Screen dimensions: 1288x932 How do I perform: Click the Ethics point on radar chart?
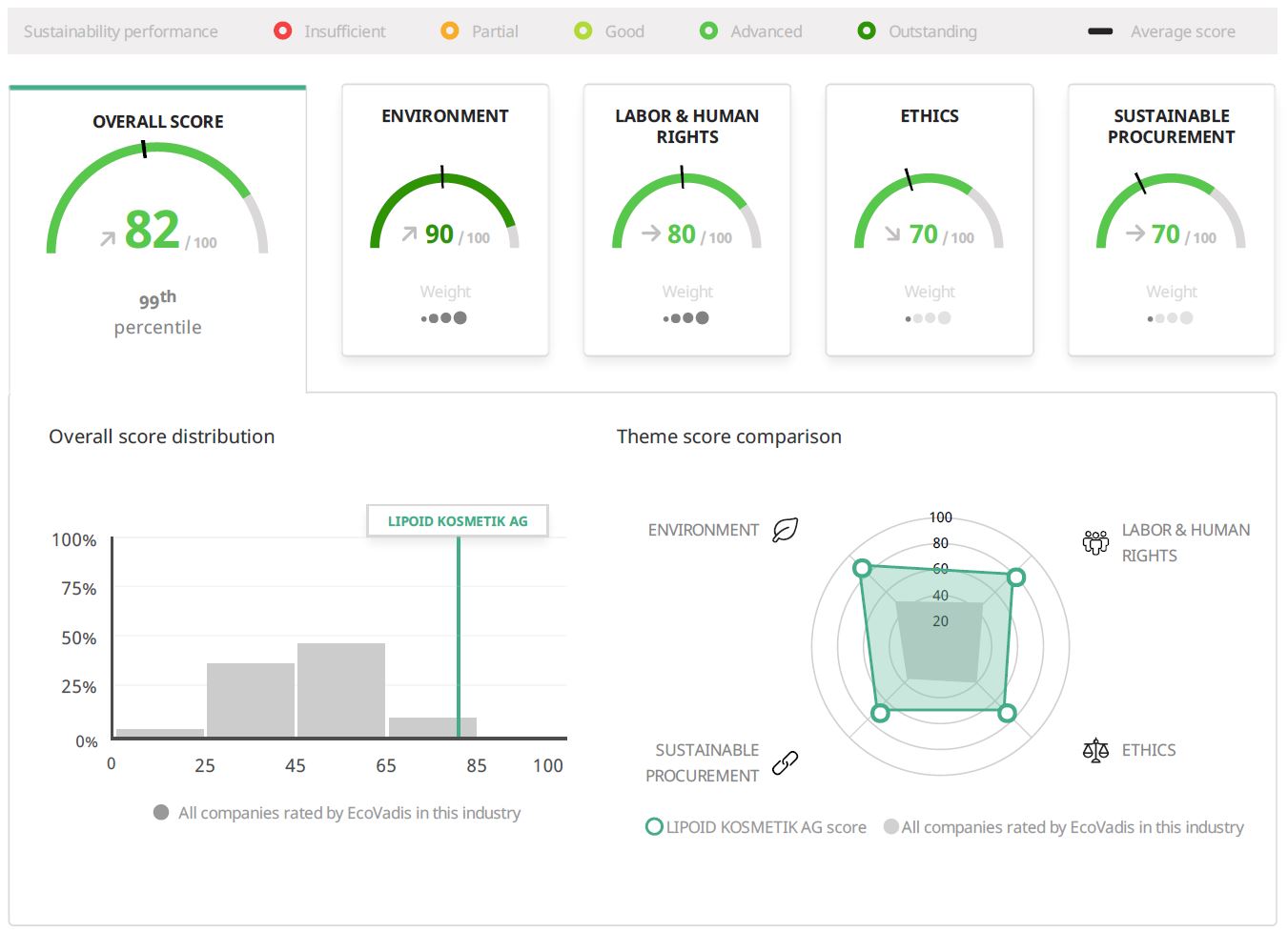coord(1007,712)
